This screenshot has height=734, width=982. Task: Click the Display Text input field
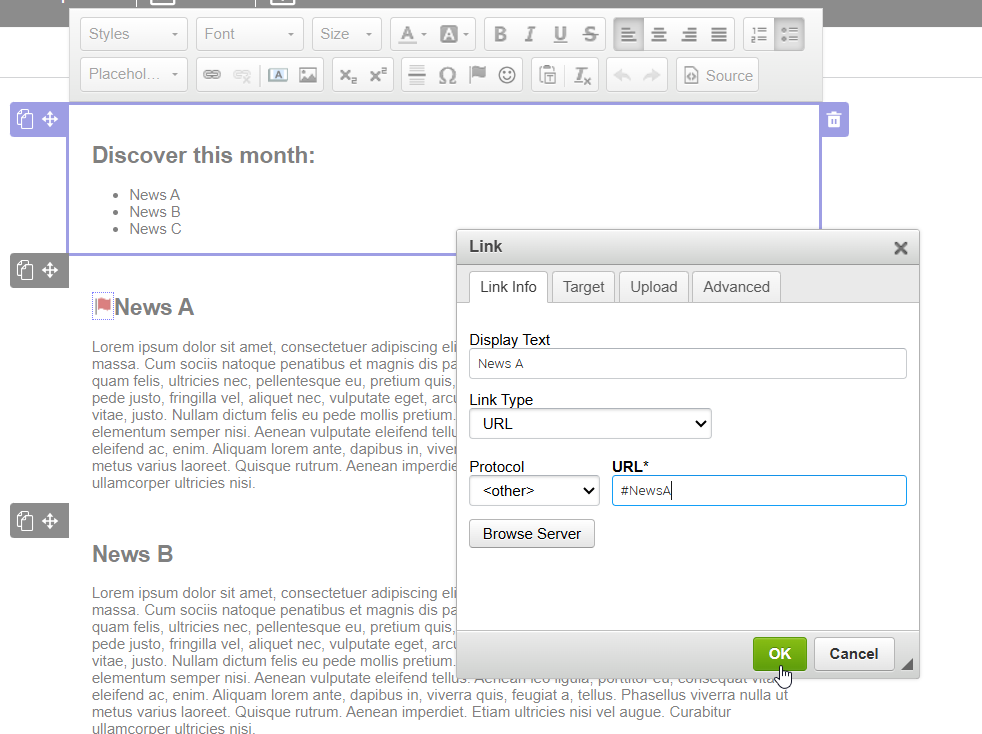[687, 364]
